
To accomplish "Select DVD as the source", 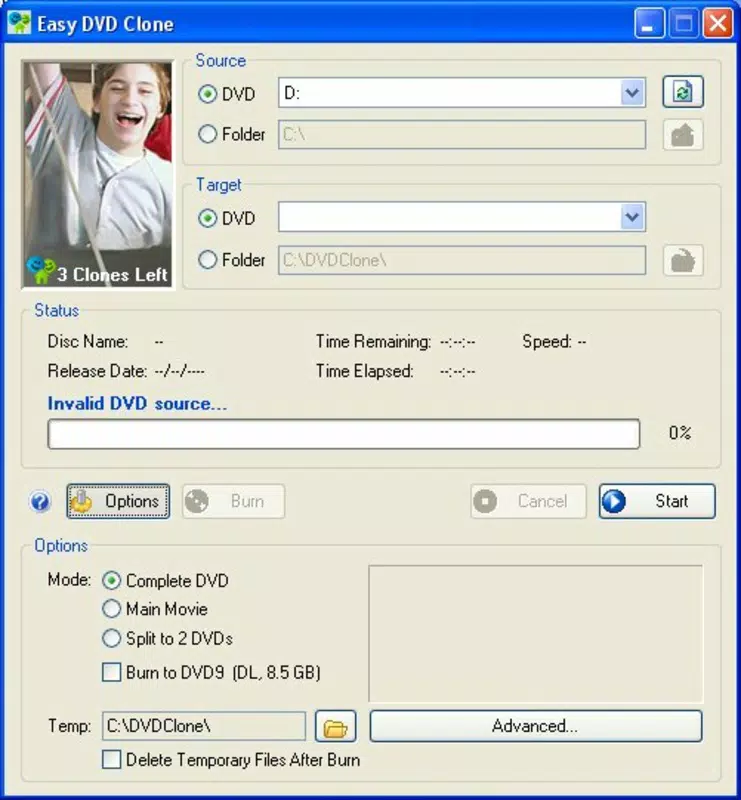I will (226, 94).
